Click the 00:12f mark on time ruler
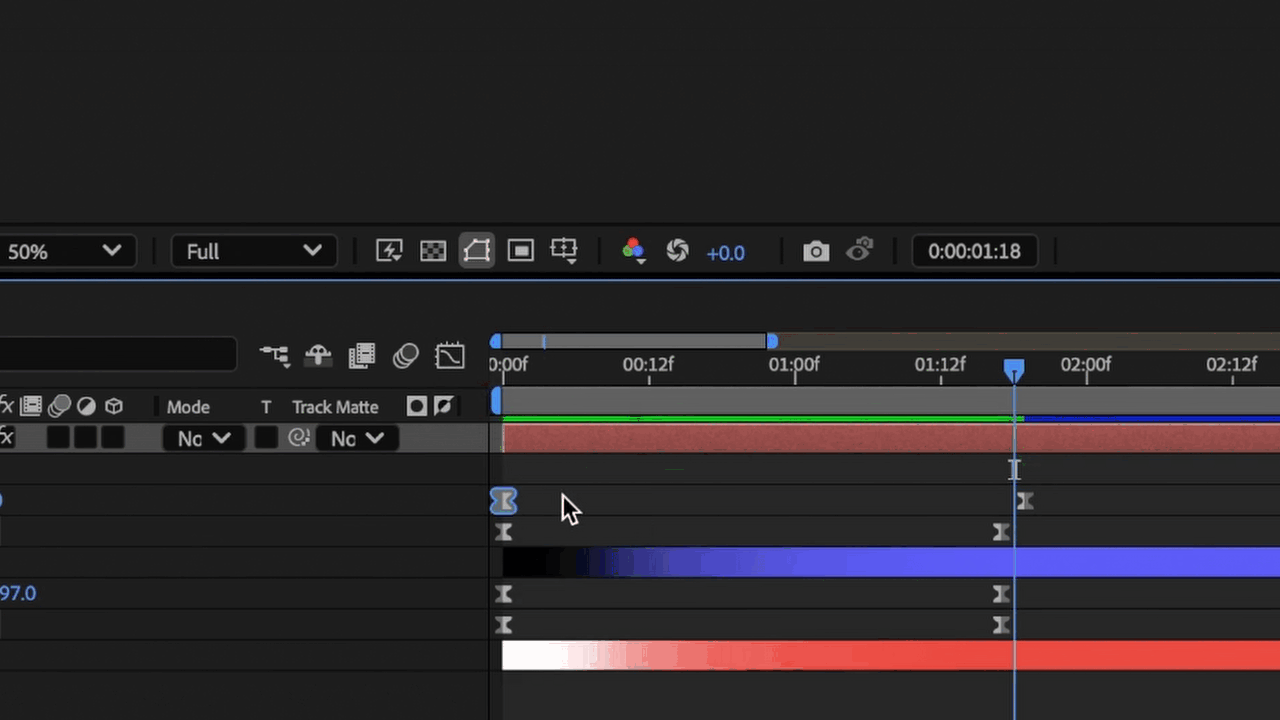This screenshot has height=720, width=1280. pos(648,365)
